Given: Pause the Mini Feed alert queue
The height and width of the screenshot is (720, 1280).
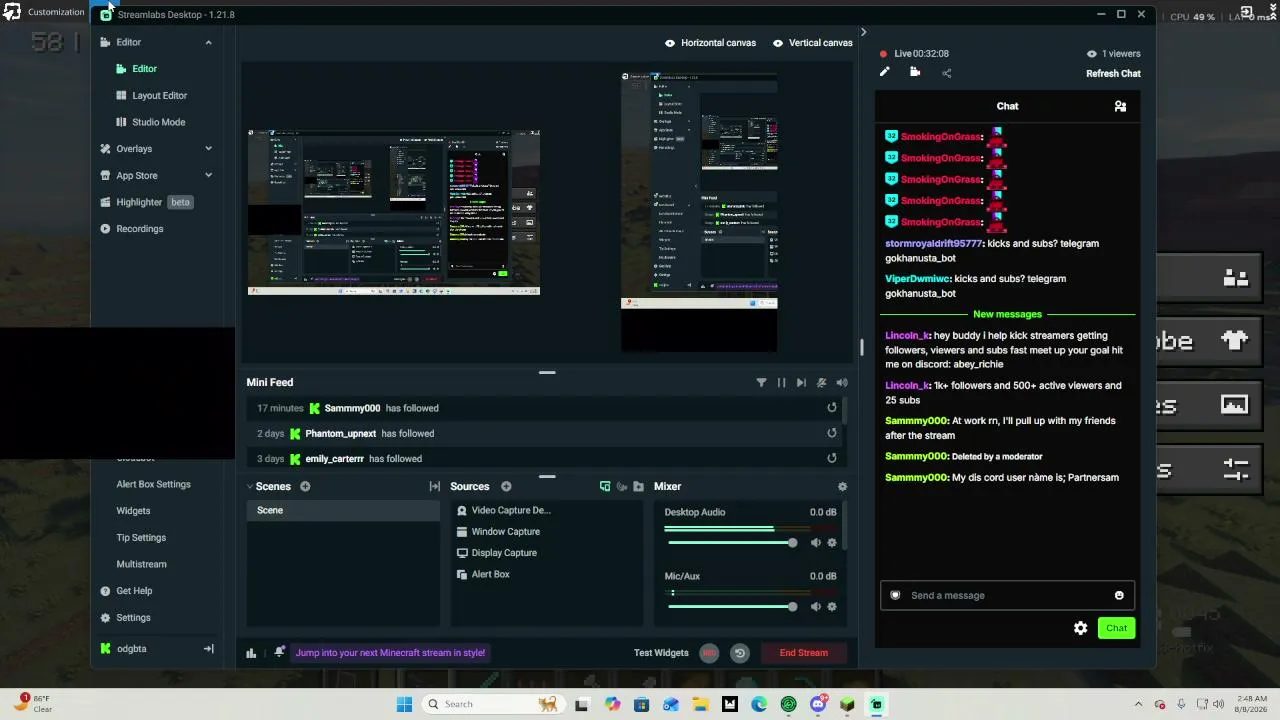Looking at the screenshot, I should (781, 383).
